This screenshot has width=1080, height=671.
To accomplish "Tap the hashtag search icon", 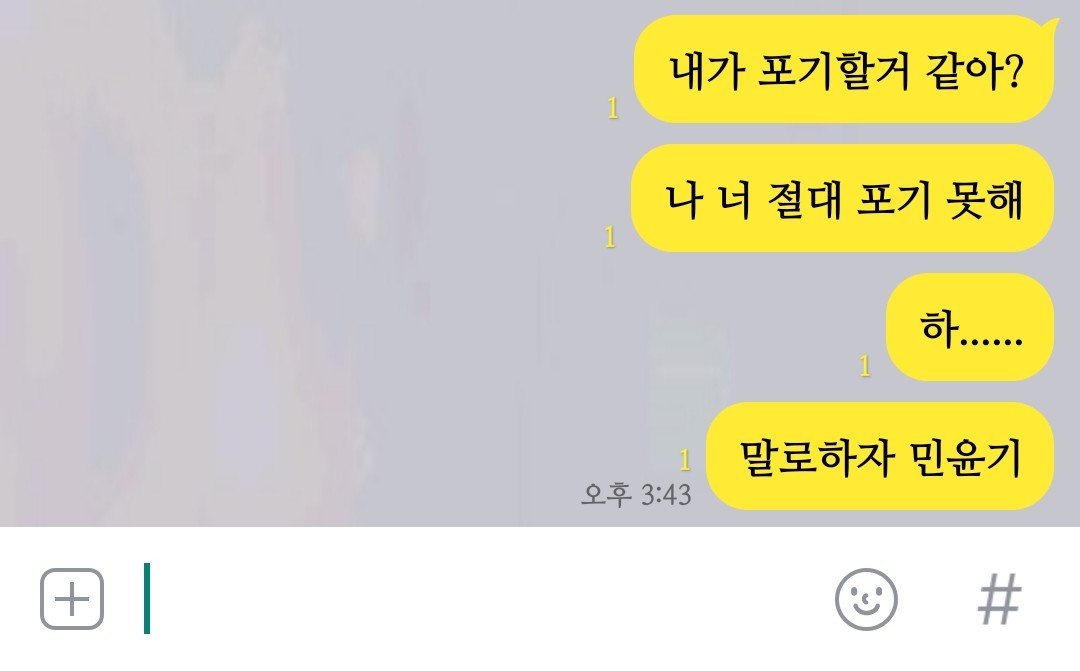I will pyautogui.click(x=999, y=599).
